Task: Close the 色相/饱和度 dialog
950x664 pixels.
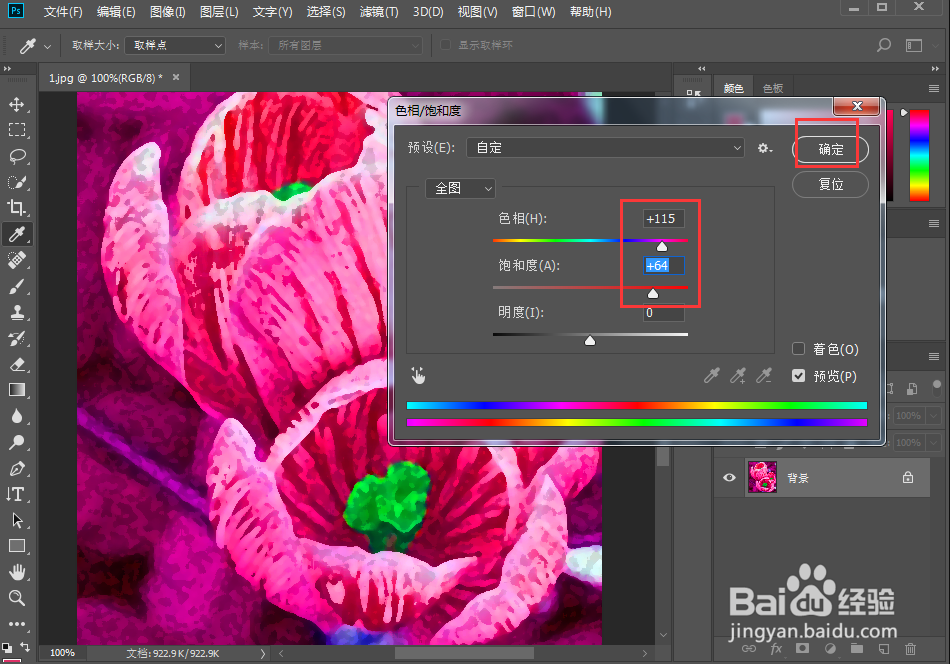Action: pyautogui.click(x=857, y=106)
